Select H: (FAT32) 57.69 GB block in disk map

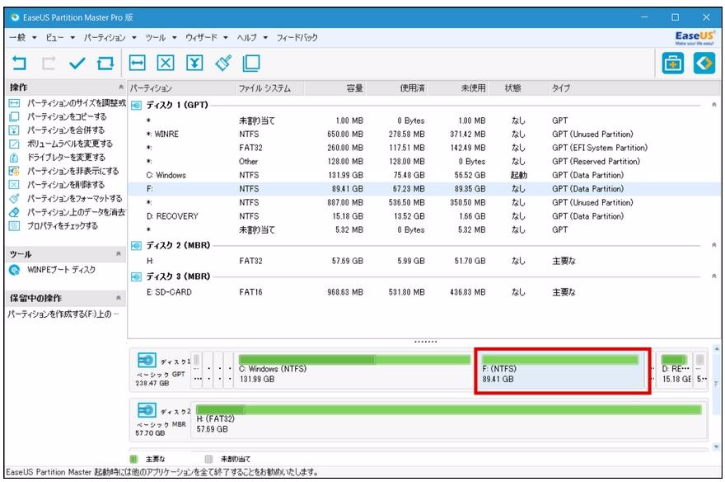point(449,420)
